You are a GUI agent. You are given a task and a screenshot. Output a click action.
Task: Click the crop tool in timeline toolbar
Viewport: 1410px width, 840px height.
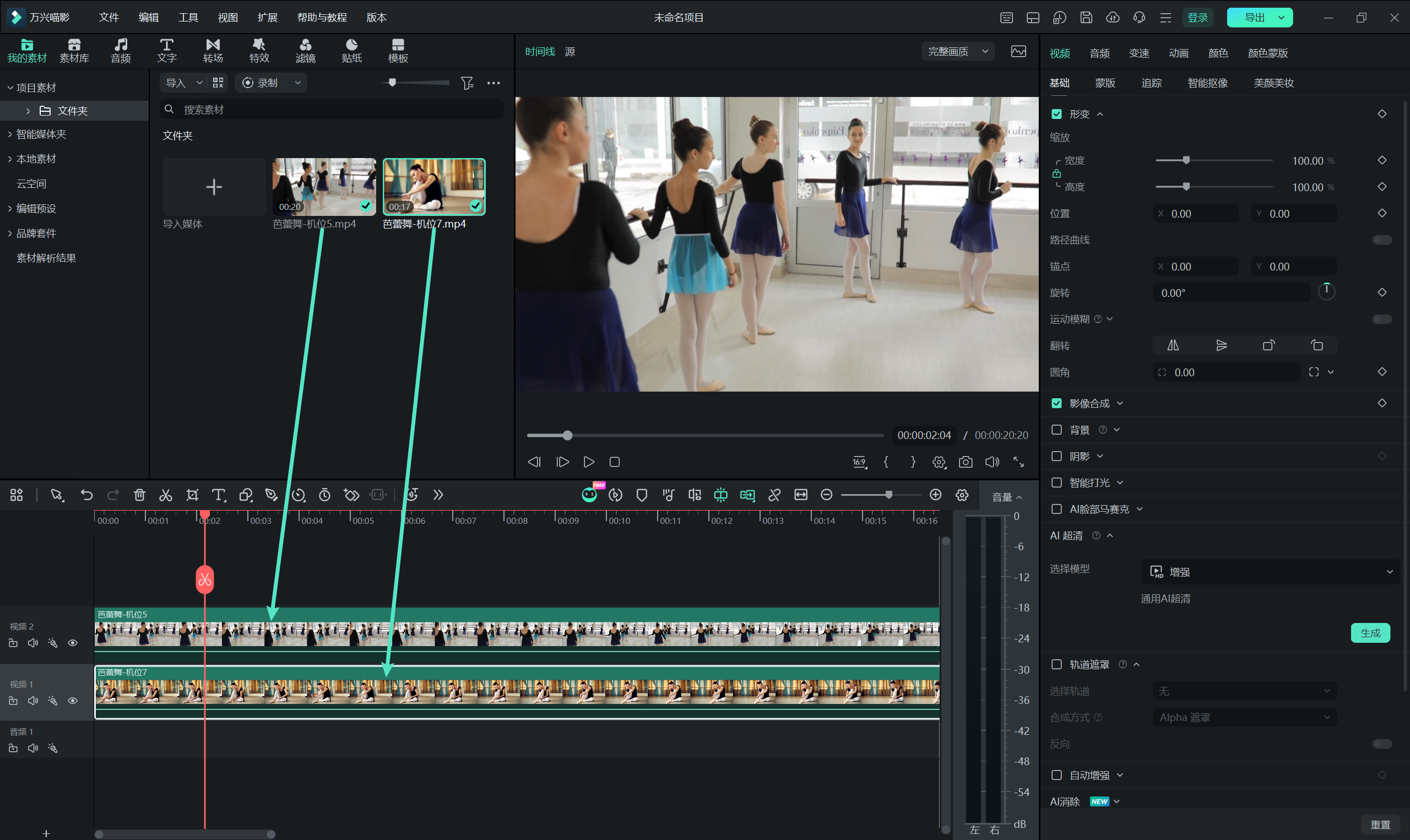click(x=192, y=495)
